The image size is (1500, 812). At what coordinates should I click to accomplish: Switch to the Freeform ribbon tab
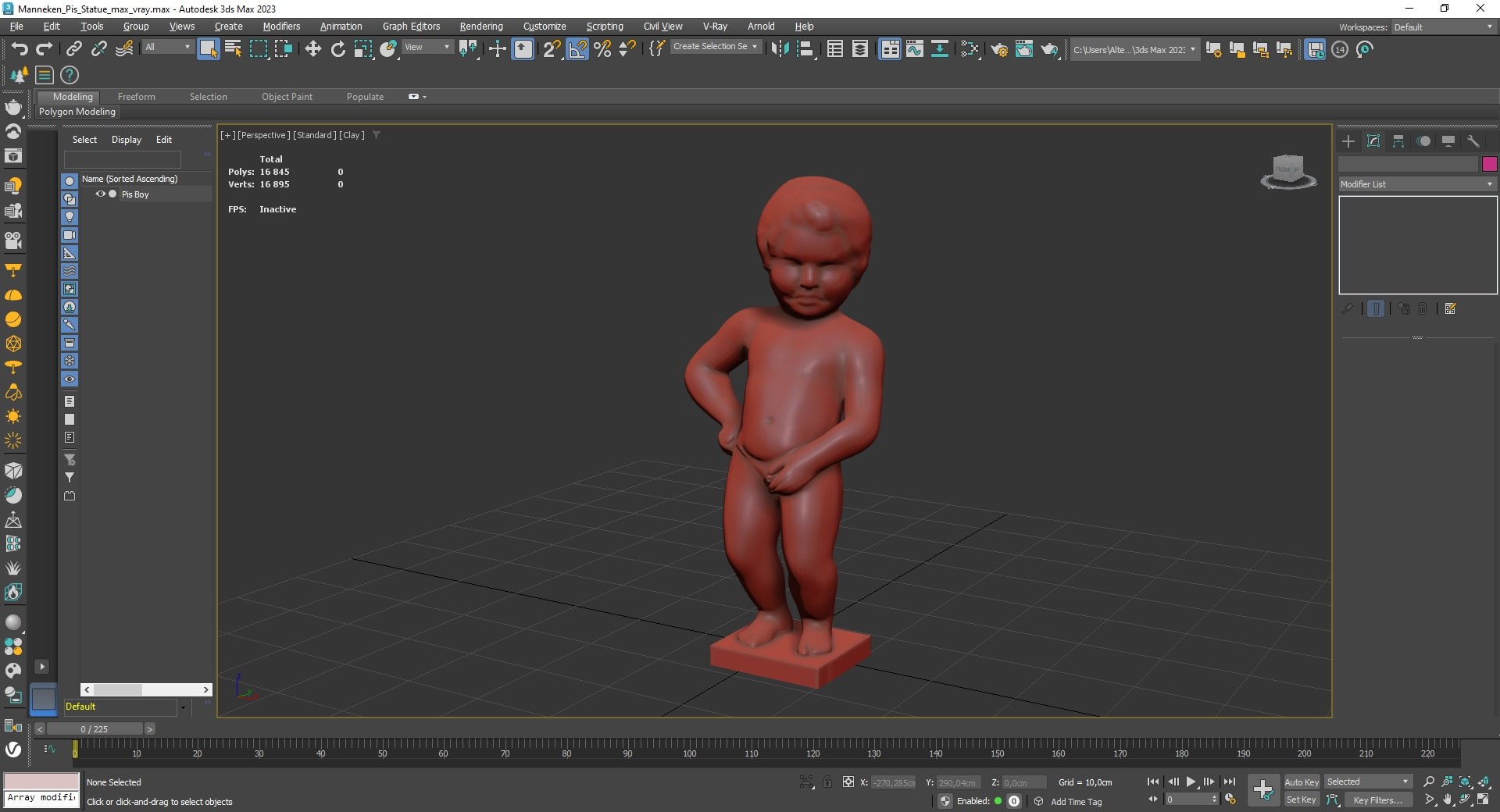pyautogui.click(x=137, y=97)
